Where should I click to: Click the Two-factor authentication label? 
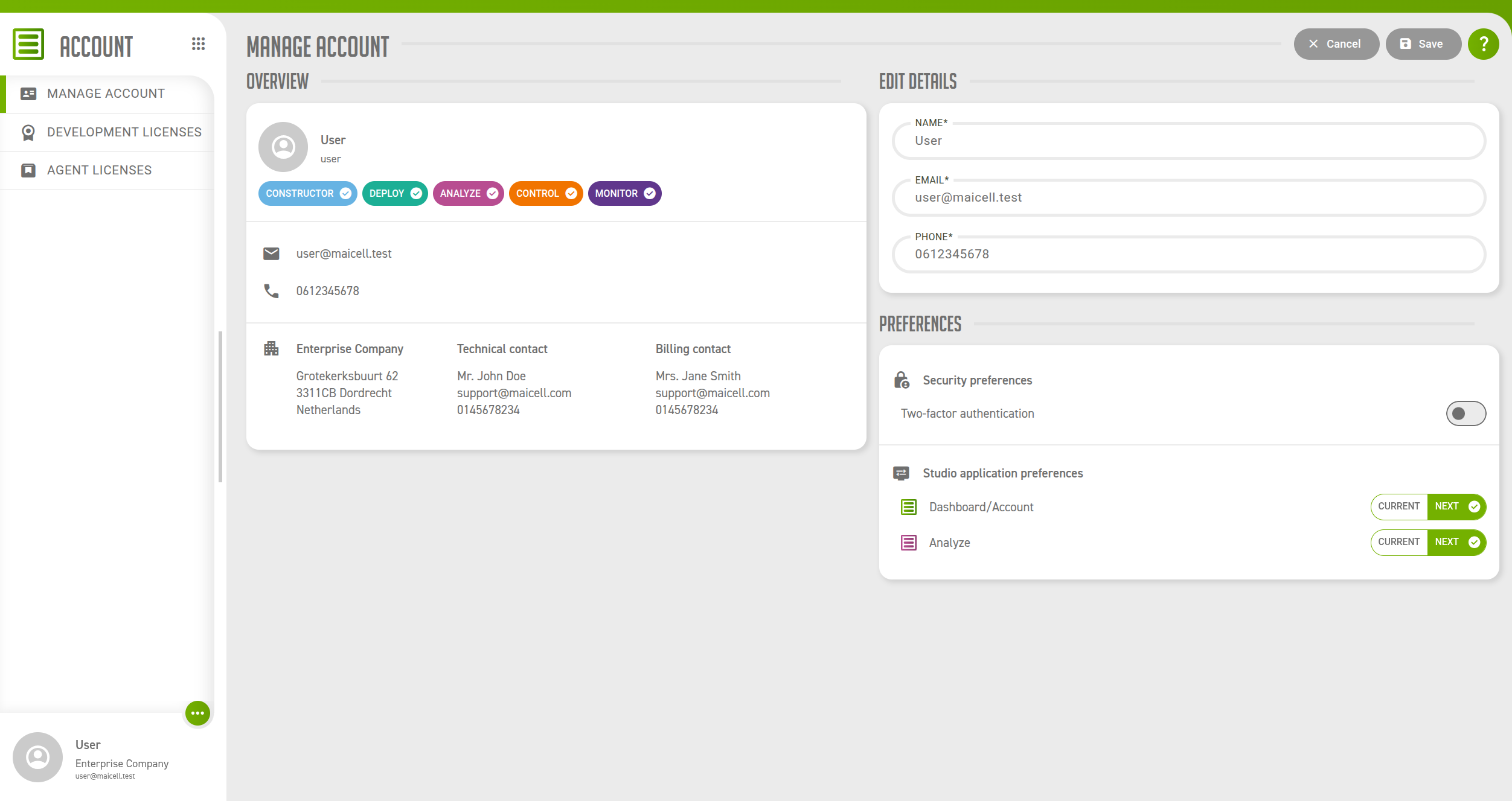[967, 413]
